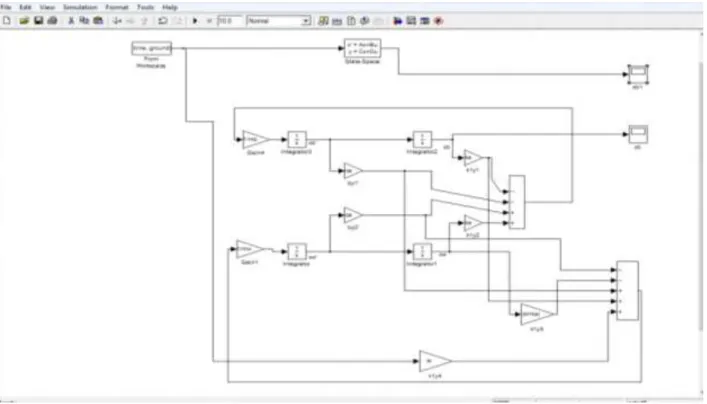
Task: Stop the simulation with the stop button
Action: tap(209, 21)
